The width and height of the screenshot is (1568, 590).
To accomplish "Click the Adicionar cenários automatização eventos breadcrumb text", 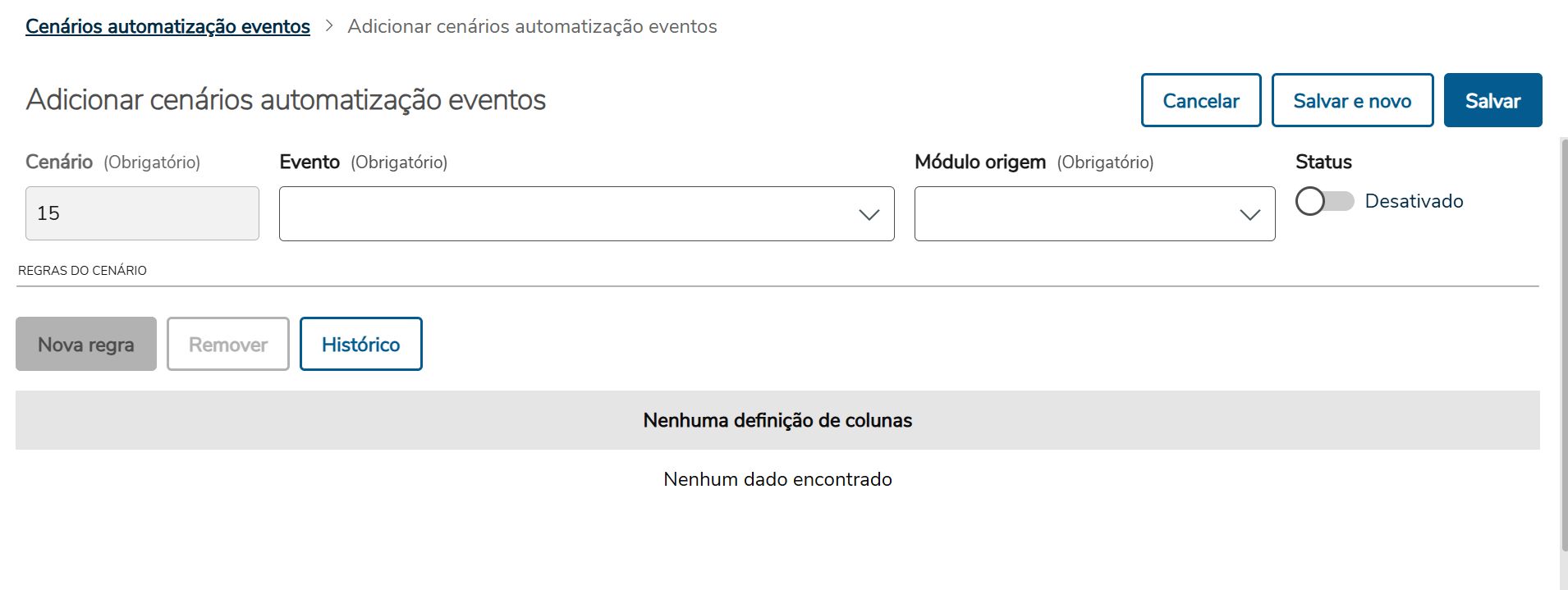I will click(532, 26).
